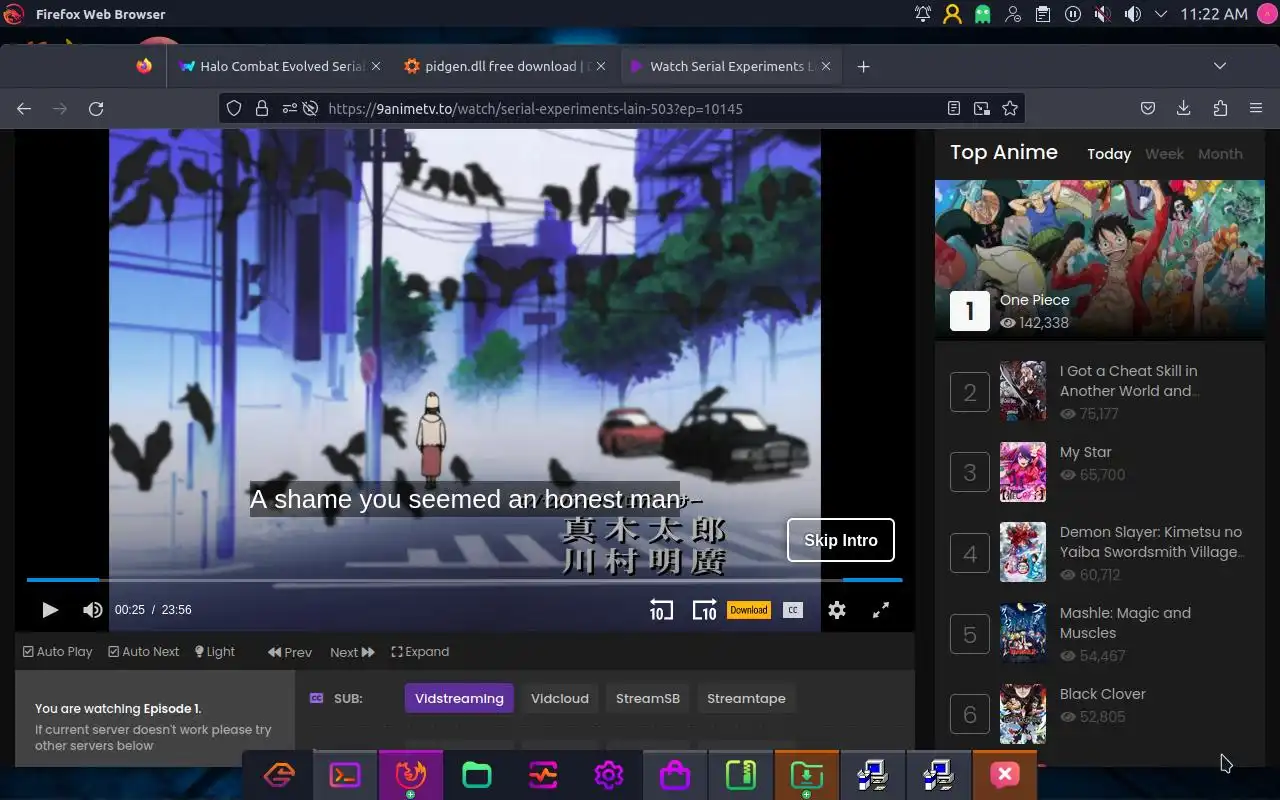Screen dimensions: 1280x800
Task: Expand the system tray chevron
Action: [x=1161, y=14]
